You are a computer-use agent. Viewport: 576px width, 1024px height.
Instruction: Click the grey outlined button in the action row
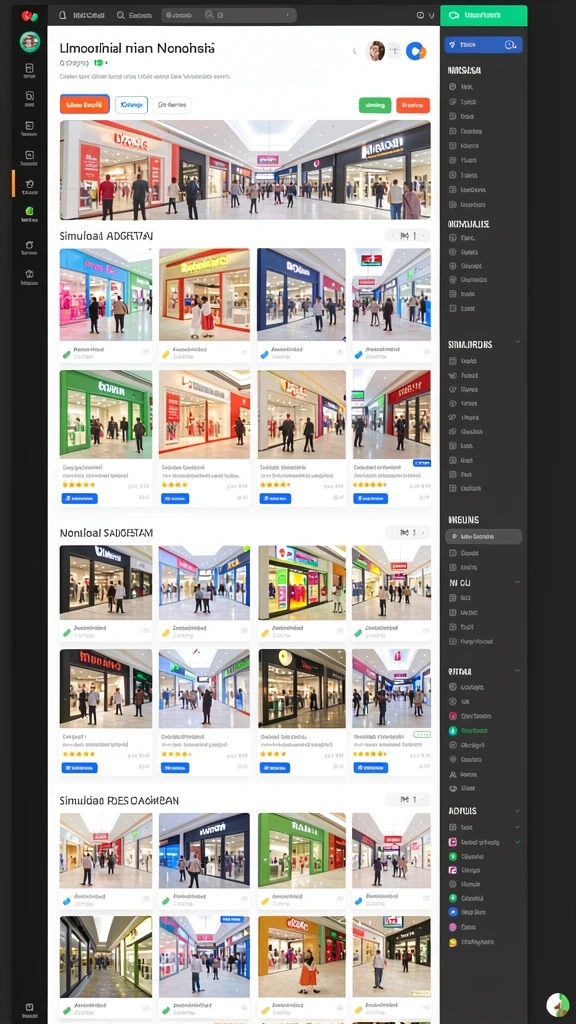pos(172,104)
